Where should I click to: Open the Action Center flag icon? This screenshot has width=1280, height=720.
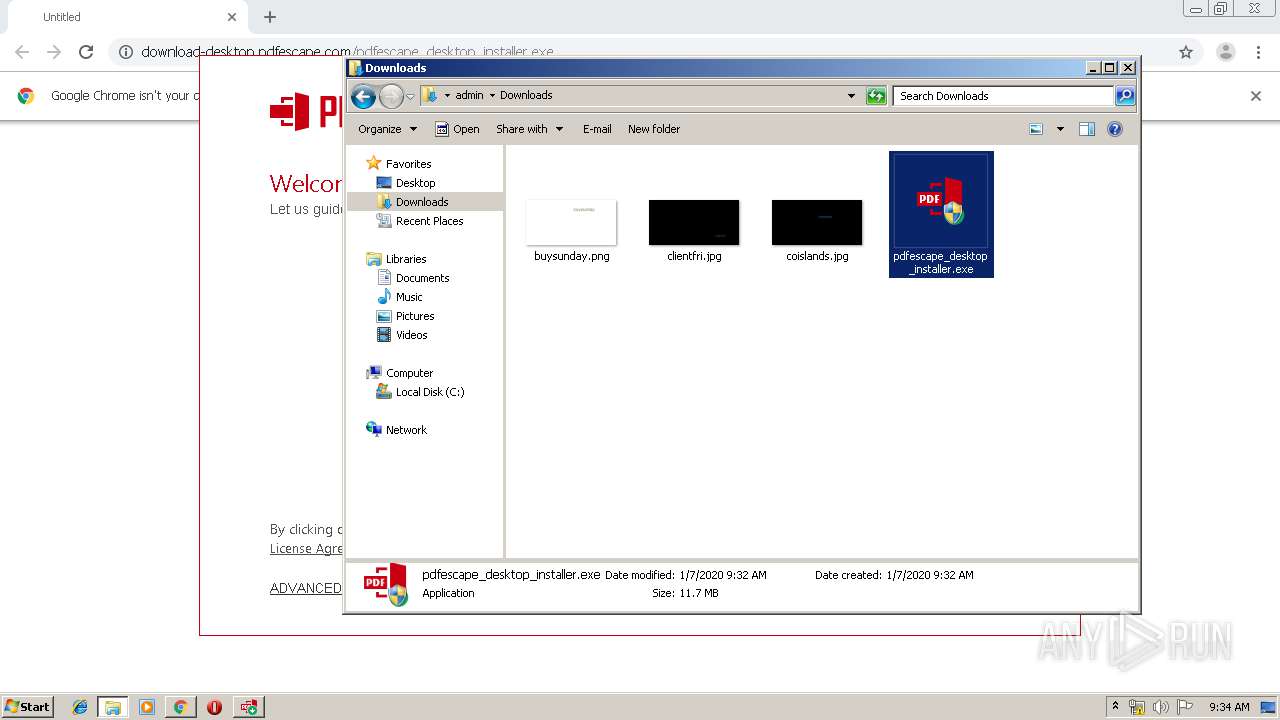click(1185, 707)
